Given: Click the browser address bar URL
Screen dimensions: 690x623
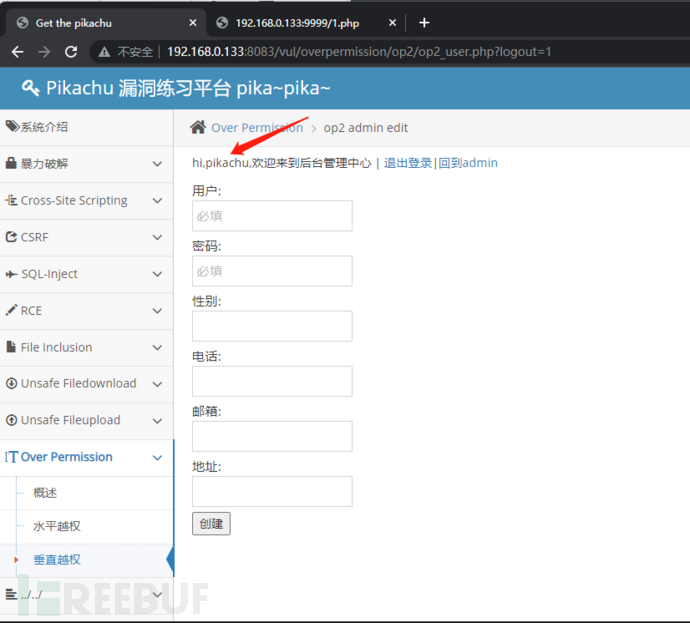Looking at the screenshot, I should pos(359,52).
